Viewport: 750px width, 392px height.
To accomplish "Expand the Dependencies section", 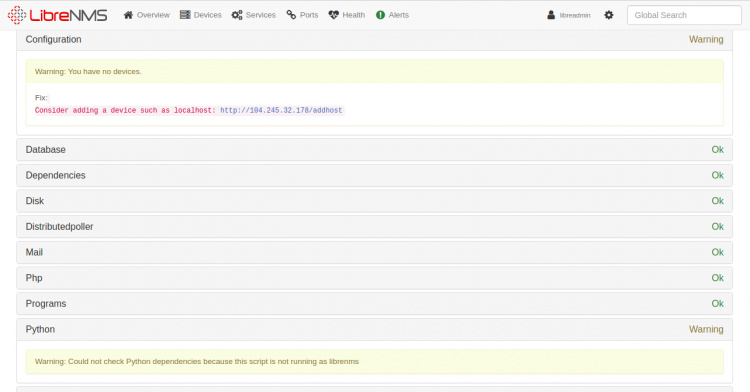I will pos(375,175).
